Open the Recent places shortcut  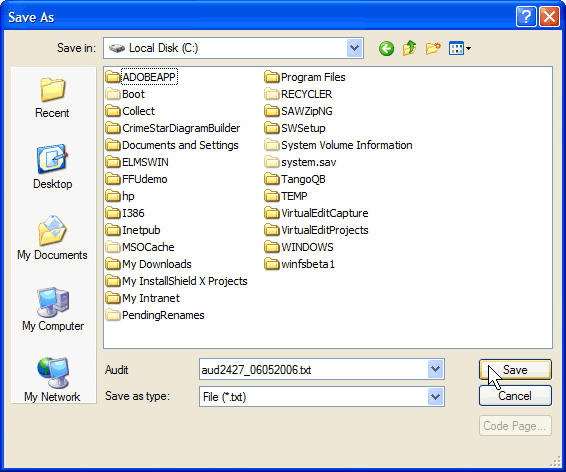coord(52,97)
